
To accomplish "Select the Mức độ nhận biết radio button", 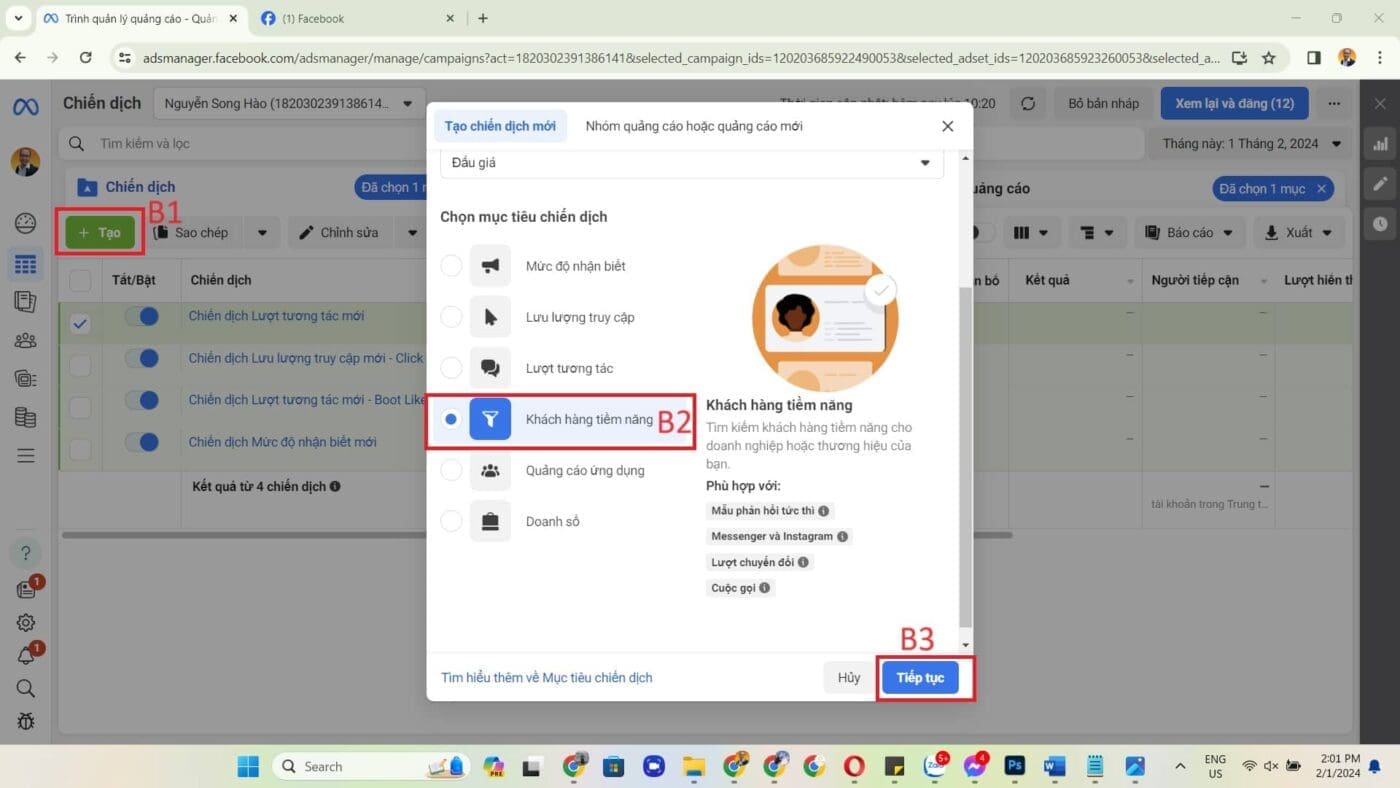I will [452, 266].
